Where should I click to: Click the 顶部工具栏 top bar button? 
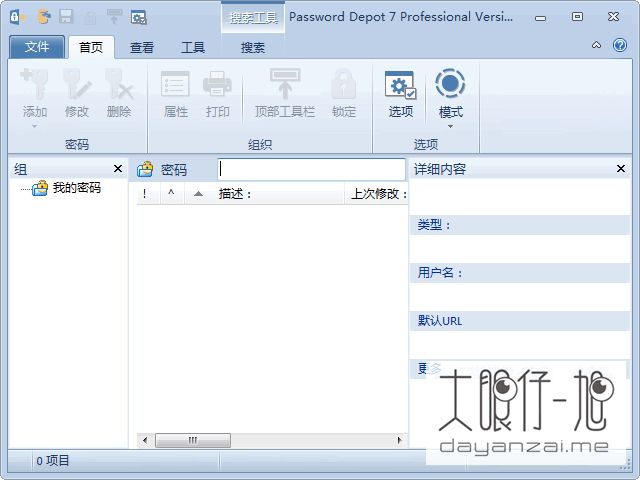coord(285,94)
